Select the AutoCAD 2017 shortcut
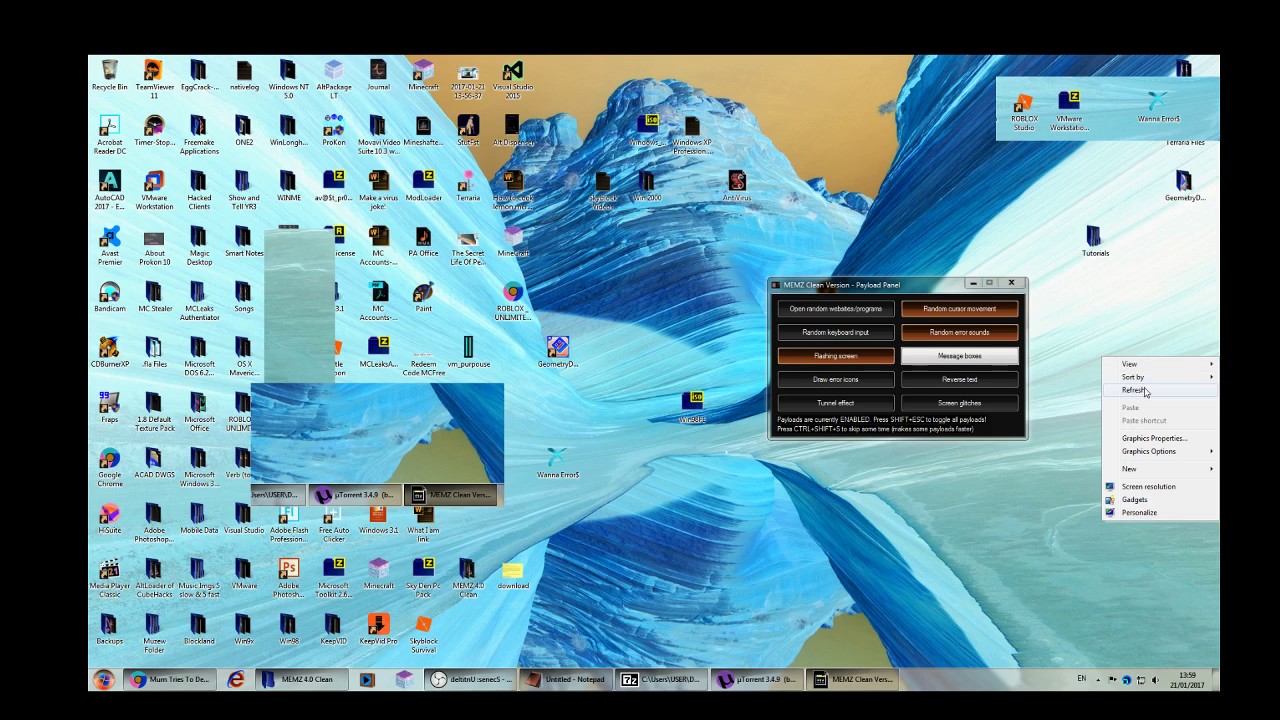1280x720 pixels. (x=109, y=190)
